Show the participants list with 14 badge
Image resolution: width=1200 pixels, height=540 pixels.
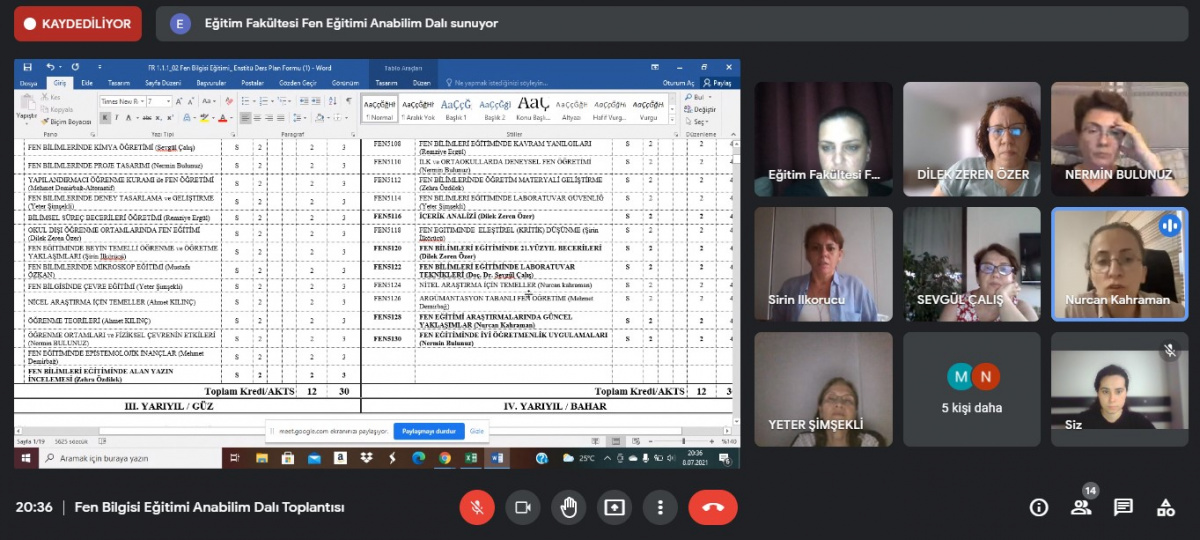click(x=1081, y=507)
